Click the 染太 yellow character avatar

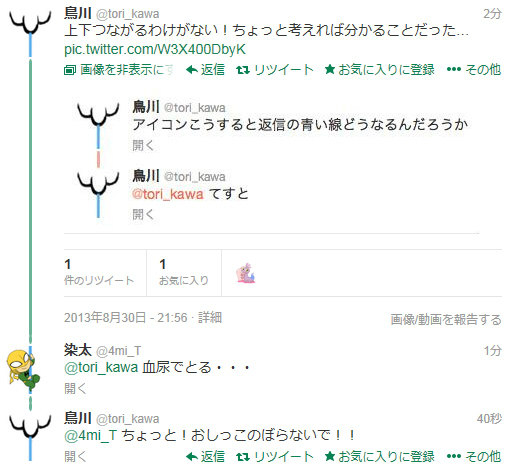pyautogui.click(x=23, y=370)
